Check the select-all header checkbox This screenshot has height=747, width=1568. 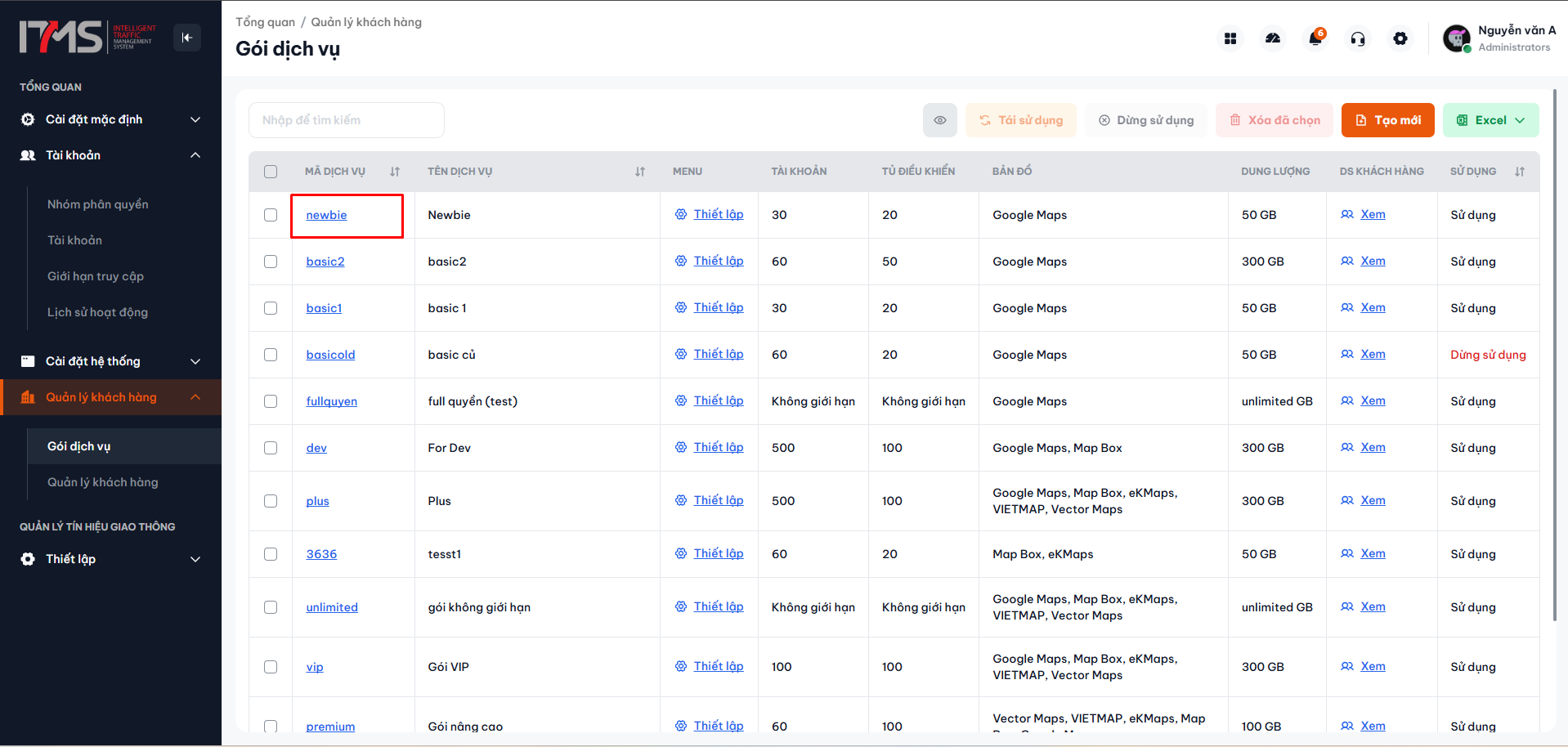point(271,172)
